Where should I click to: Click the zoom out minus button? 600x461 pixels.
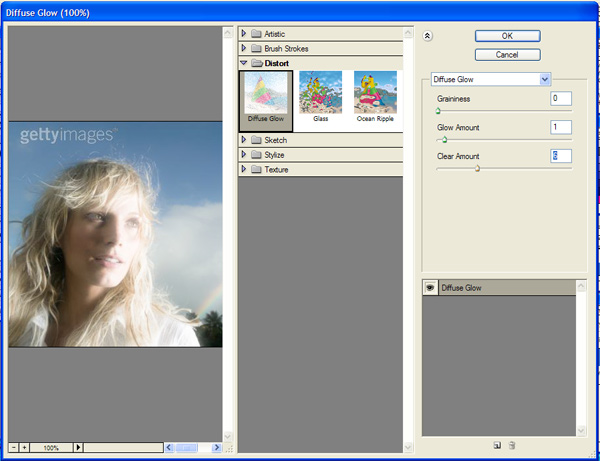(x=14, y=447)
